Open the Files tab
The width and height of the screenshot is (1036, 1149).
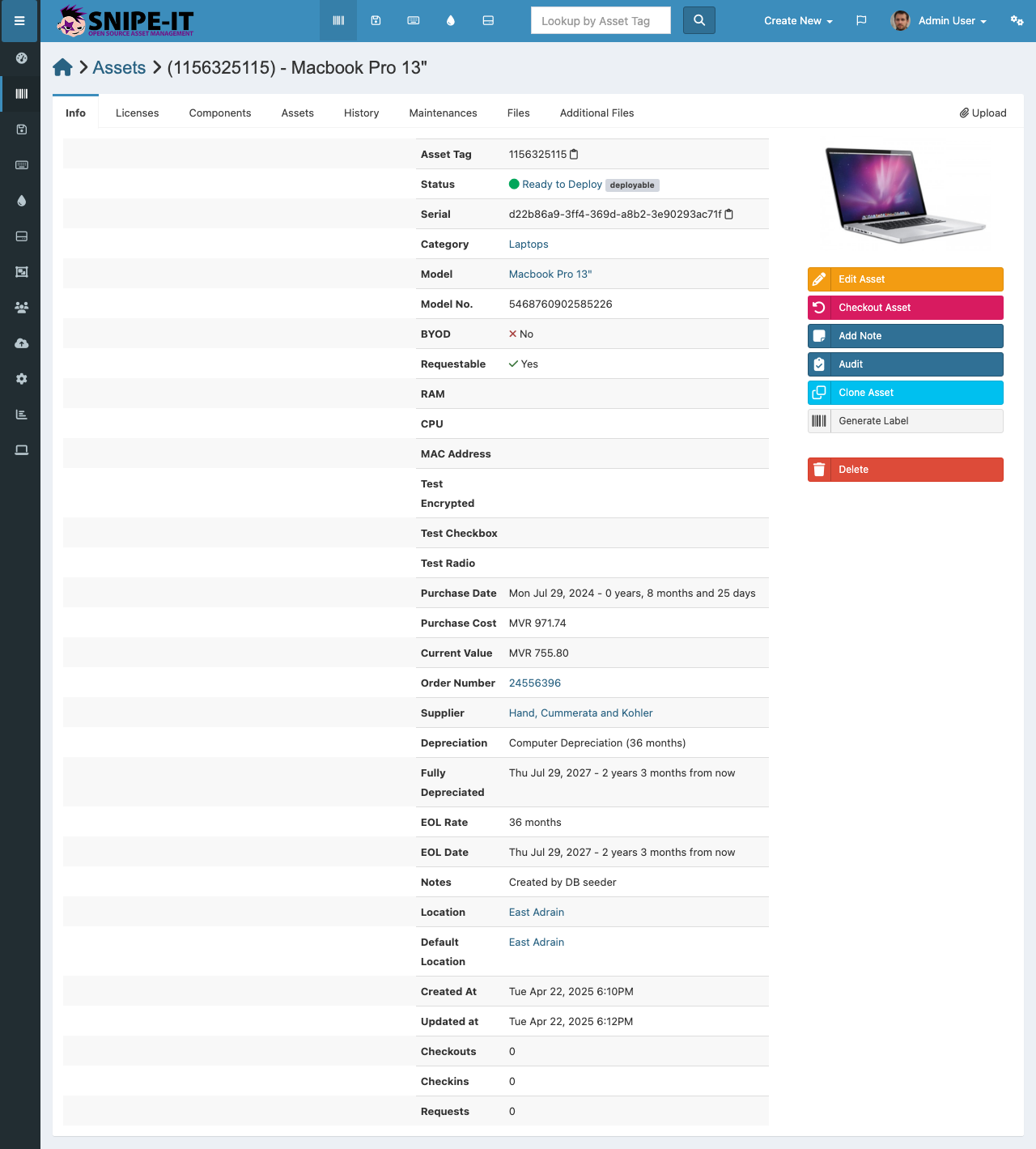(518, 113)
